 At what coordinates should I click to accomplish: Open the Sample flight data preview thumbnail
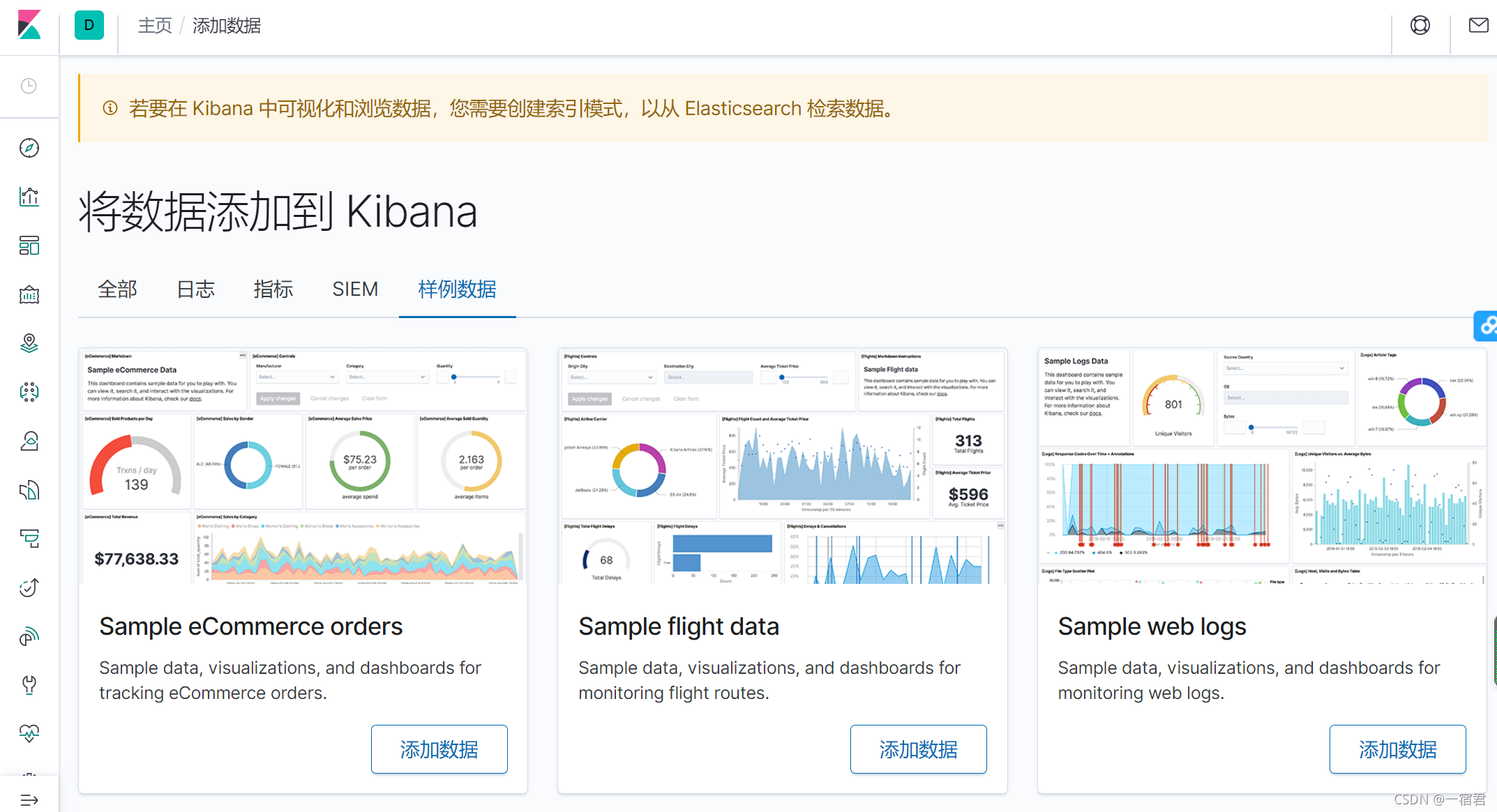tap(782, 466)
